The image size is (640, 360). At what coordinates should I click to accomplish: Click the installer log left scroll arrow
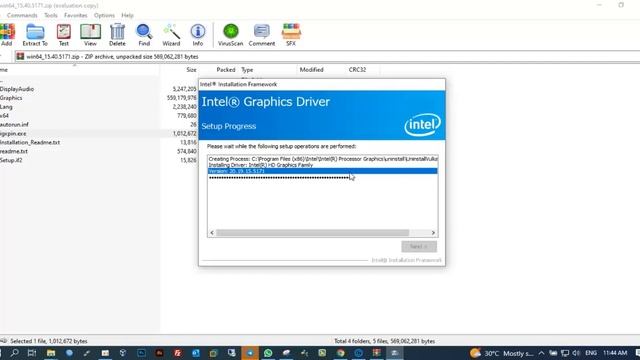[212, 233]
